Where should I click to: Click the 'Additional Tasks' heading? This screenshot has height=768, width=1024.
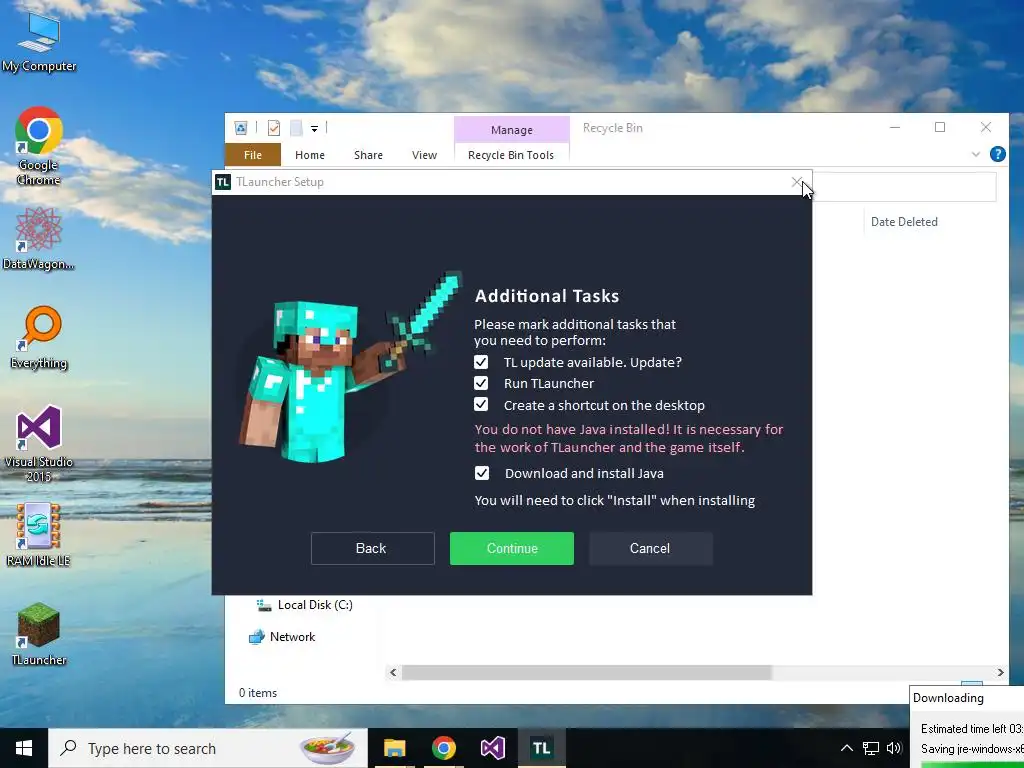[x=547, y=296]
